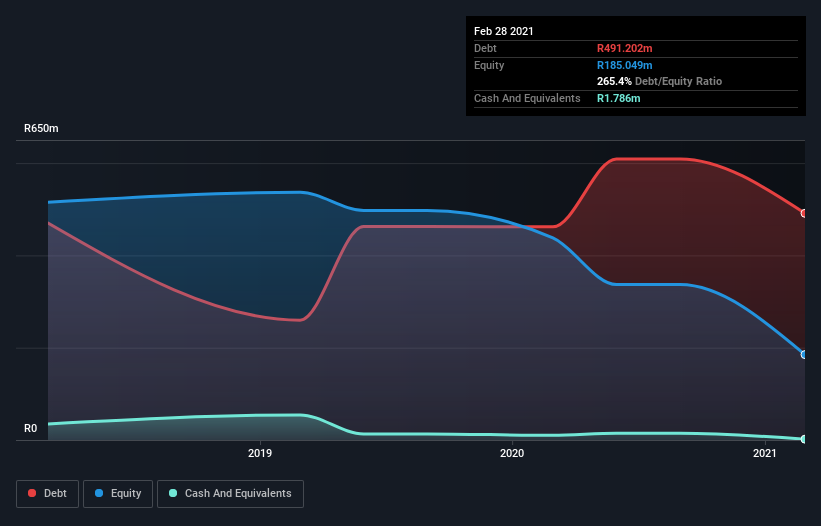Click the R185.049m equity value
Image resolution: width=821 pixels, height=526 pixels.
click(625, 65)
